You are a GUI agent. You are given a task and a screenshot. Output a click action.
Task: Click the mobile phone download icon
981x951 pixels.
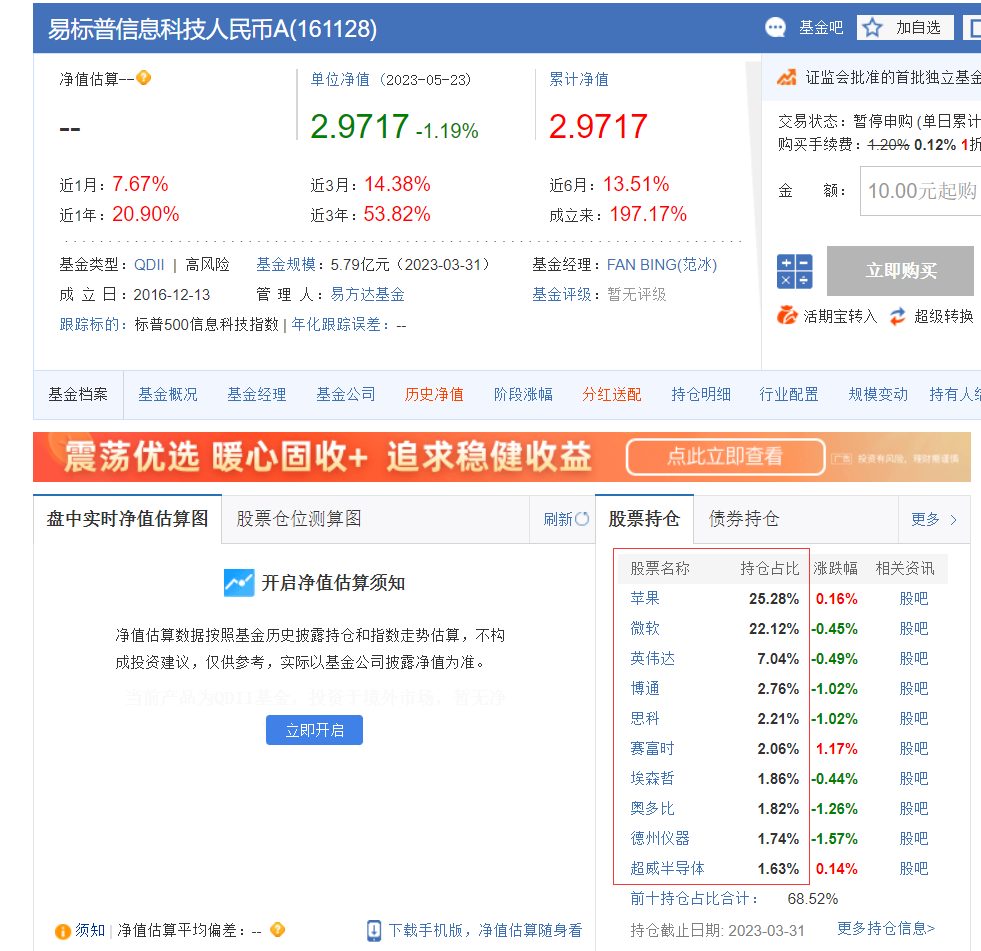click(x=374, y=930)
